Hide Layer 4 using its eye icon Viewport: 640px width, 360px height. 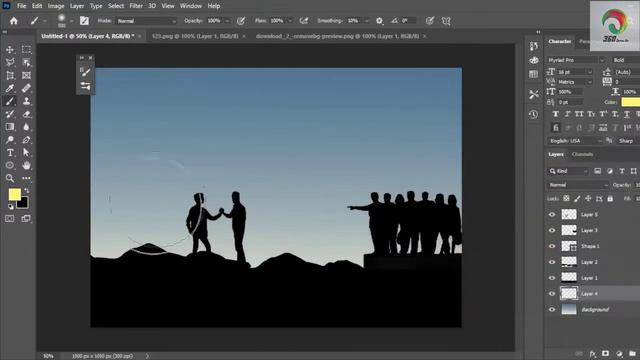(552, 293)
